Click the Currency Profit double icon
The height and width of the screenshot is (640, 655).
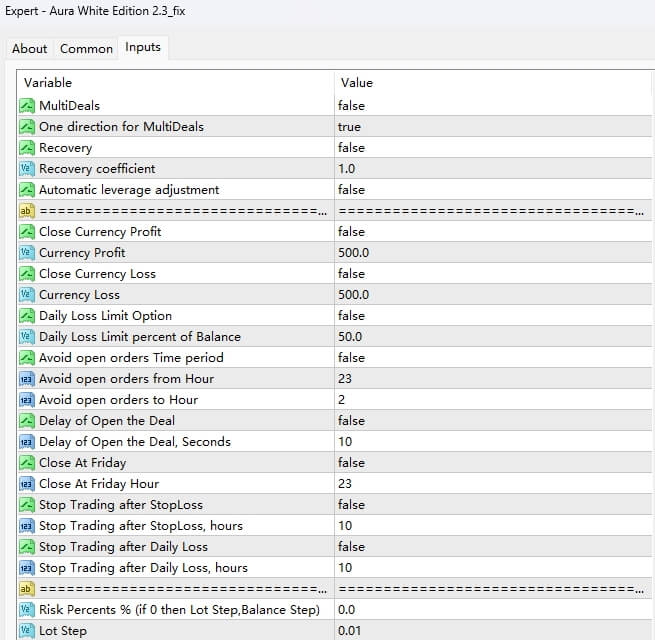click(27, 253)
